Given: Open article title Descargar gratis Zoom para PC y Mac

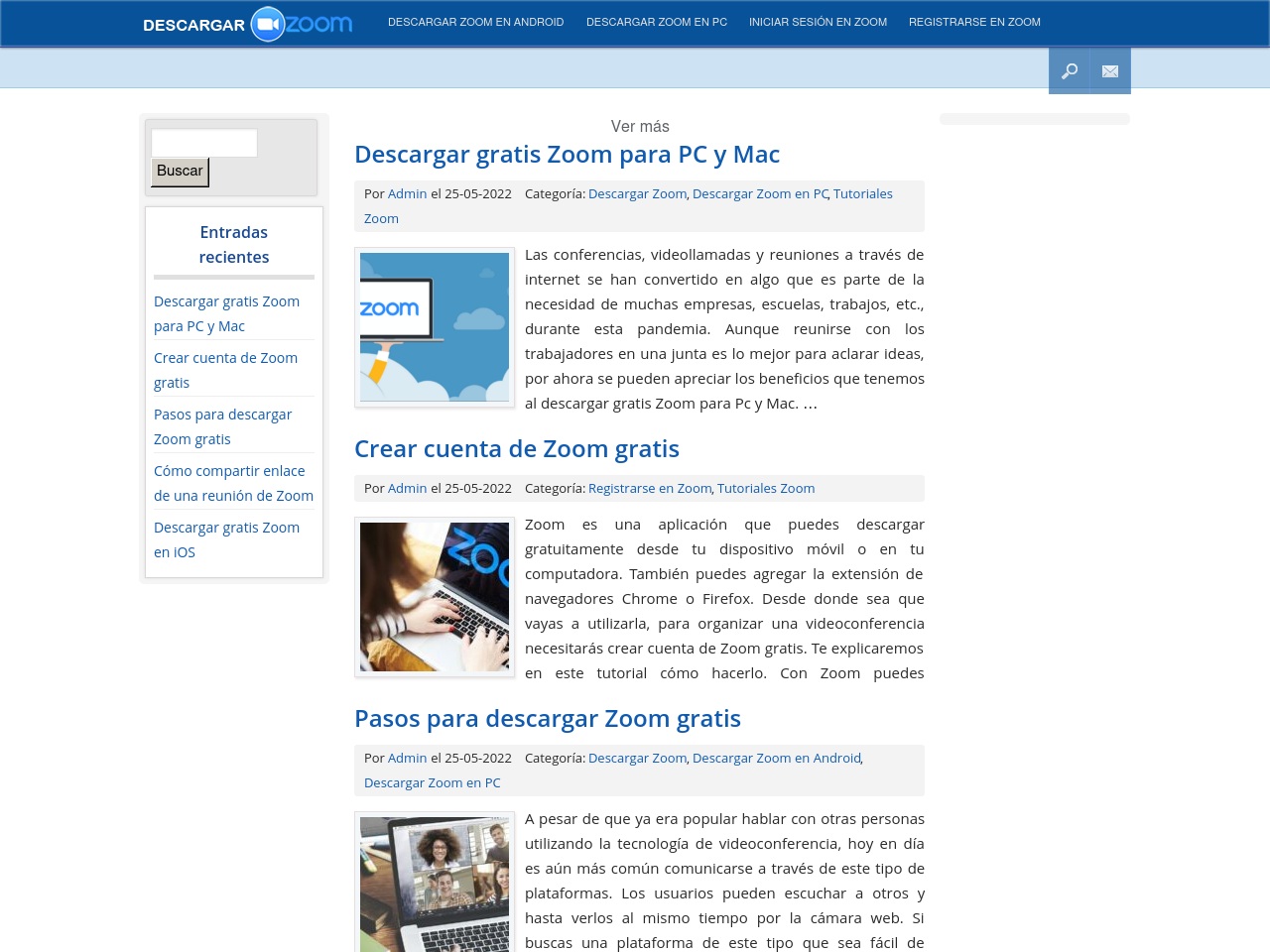Looking at the screenshot, I should pyautogui.click(x=567, y=155).
